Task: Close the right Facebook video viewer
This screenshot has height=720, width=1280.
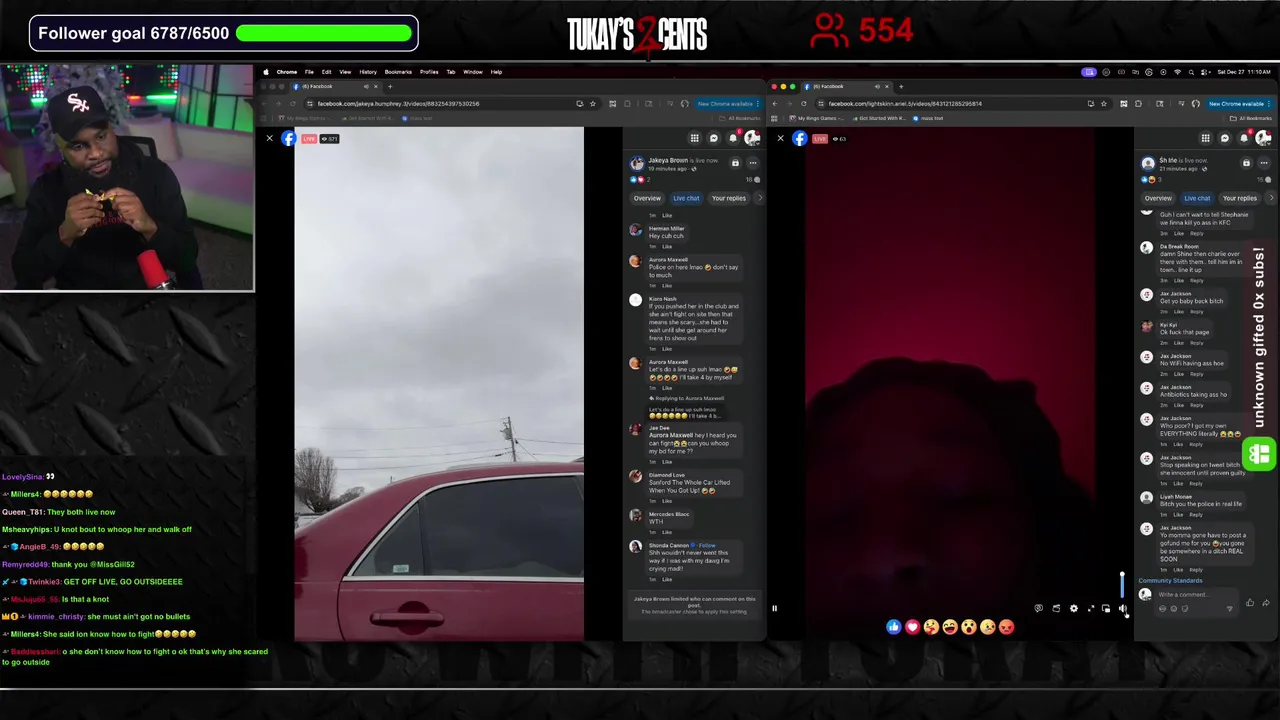Action: point(780,138)
